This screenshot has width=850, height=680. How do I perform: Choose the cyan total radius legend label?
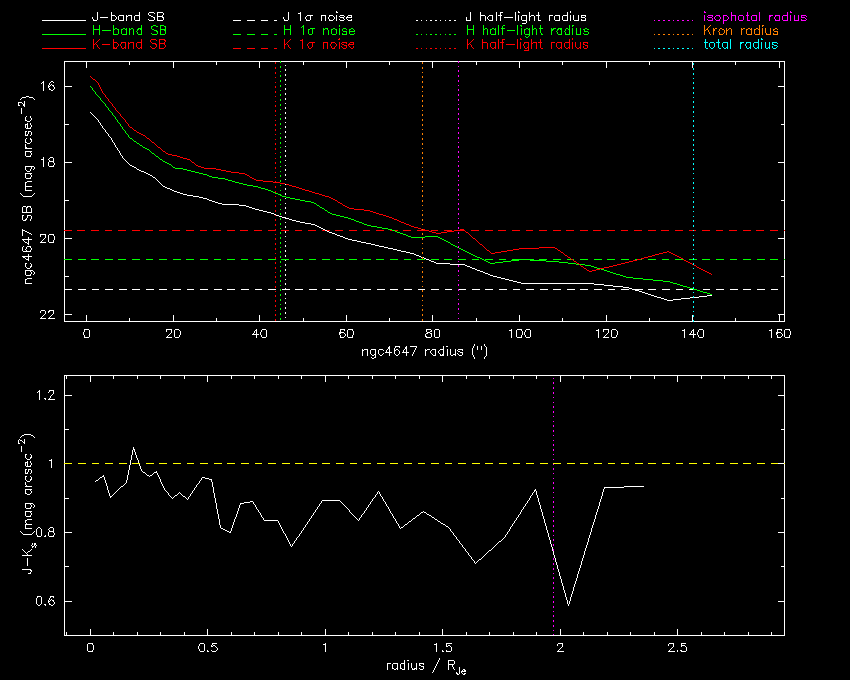click(739, 45)
